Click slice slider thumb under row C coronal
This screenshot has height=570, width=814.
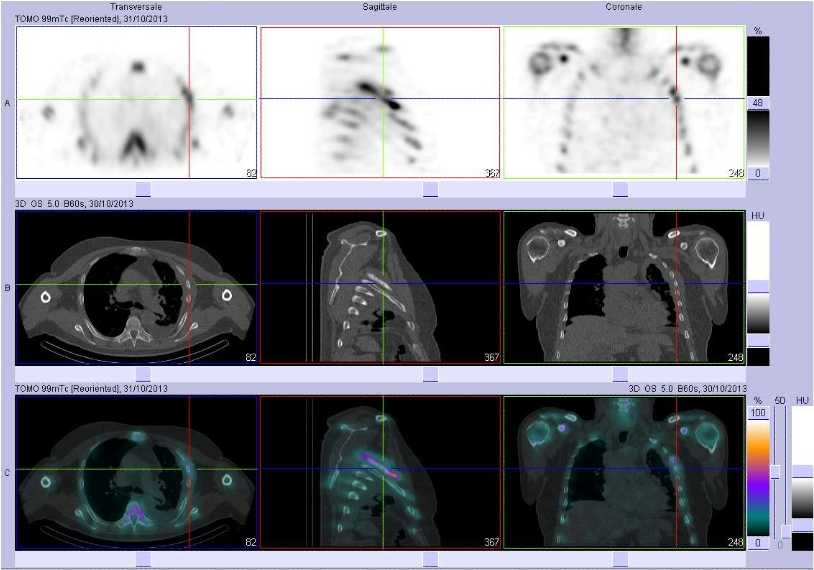(620, 560)
